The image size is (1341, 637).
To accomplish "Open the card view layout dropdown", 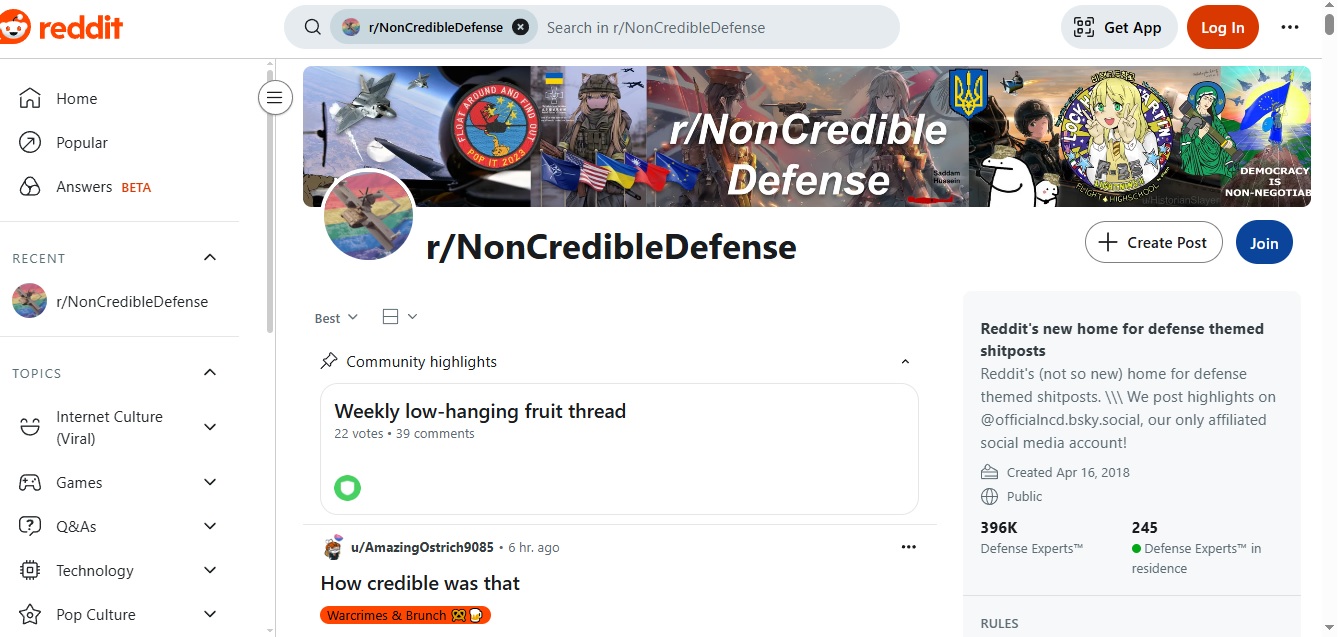I will tap(400, 317).
